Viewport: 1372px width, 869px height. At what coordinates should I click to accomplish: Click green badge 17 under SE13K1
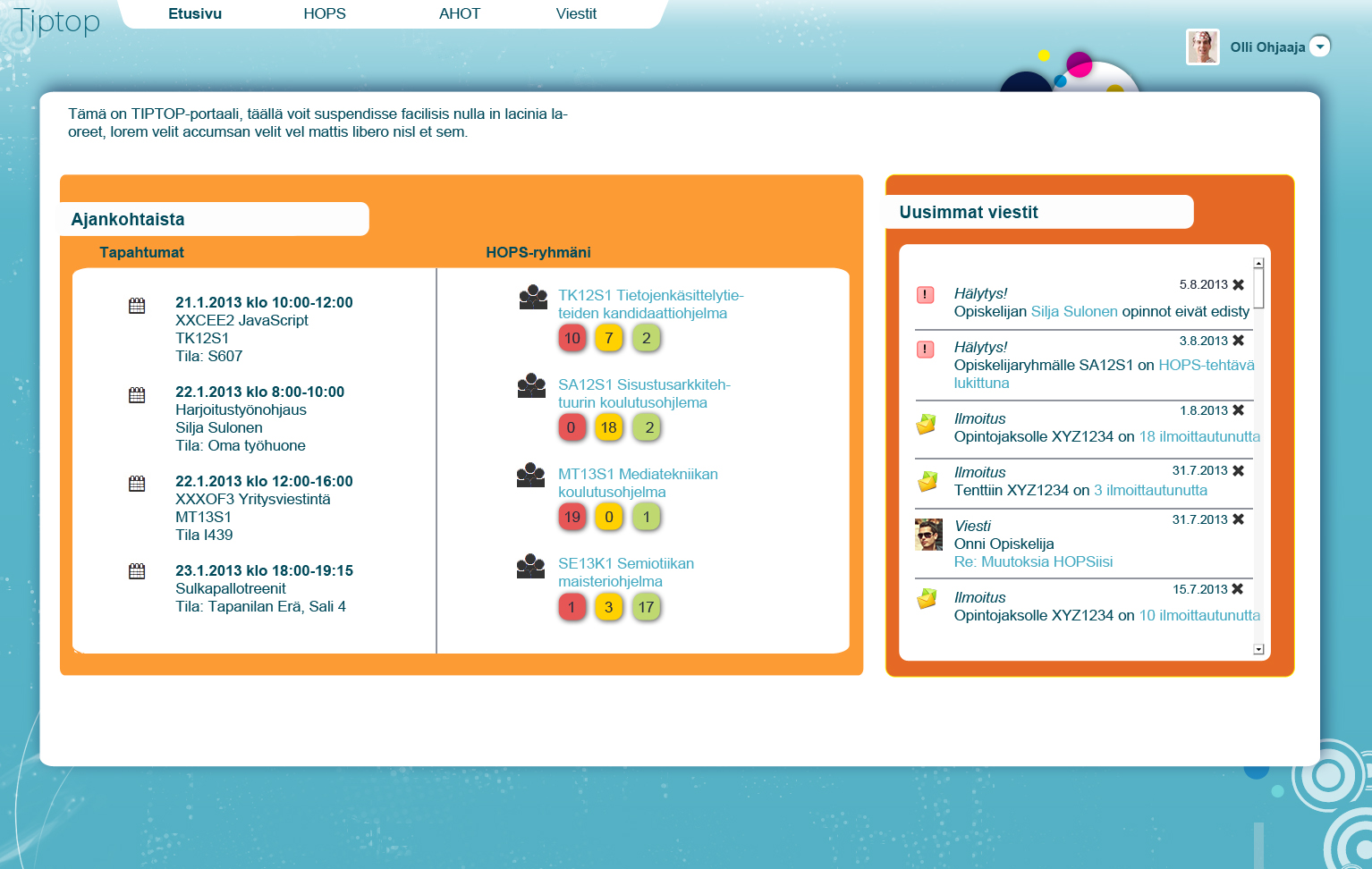tap(647, 607)
